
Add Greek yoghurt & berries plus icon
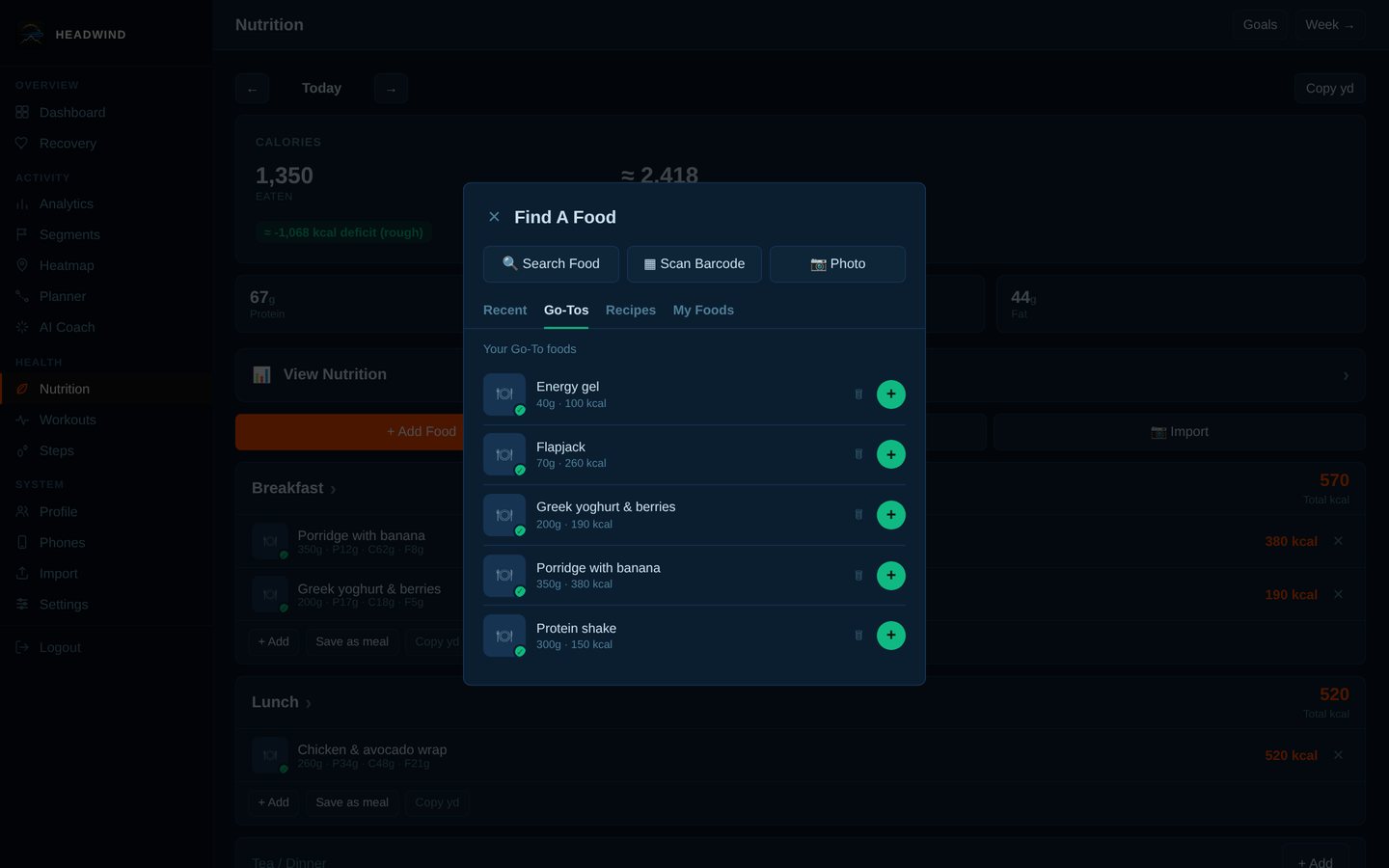click(890, 515)
